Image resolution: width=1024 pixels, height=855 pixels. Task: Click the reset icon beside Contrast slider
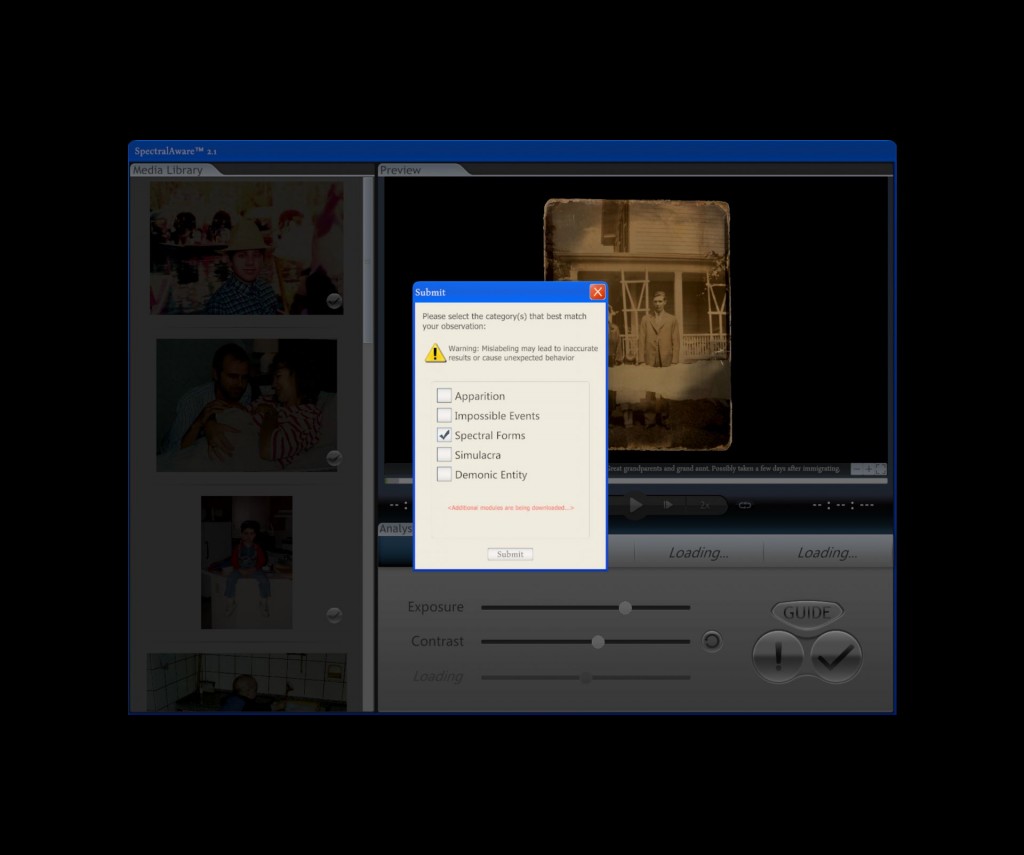pyautogui.click(x=712, y=641)
